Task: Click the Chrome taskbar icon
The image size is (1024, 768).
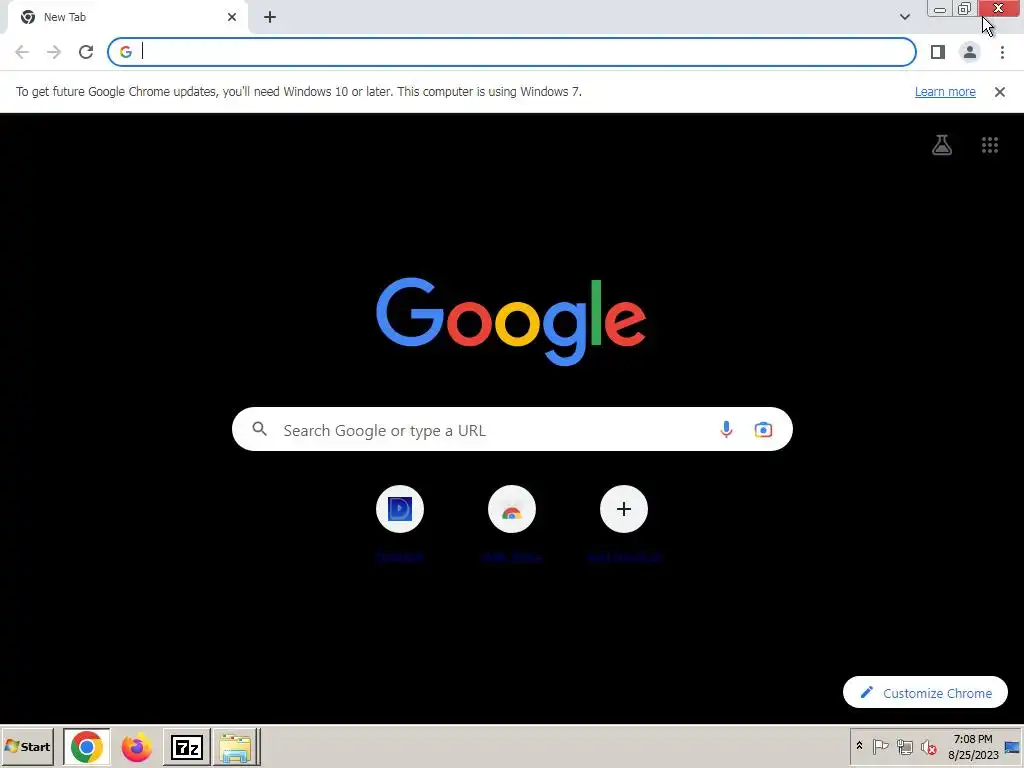Action: click(86, 747)
